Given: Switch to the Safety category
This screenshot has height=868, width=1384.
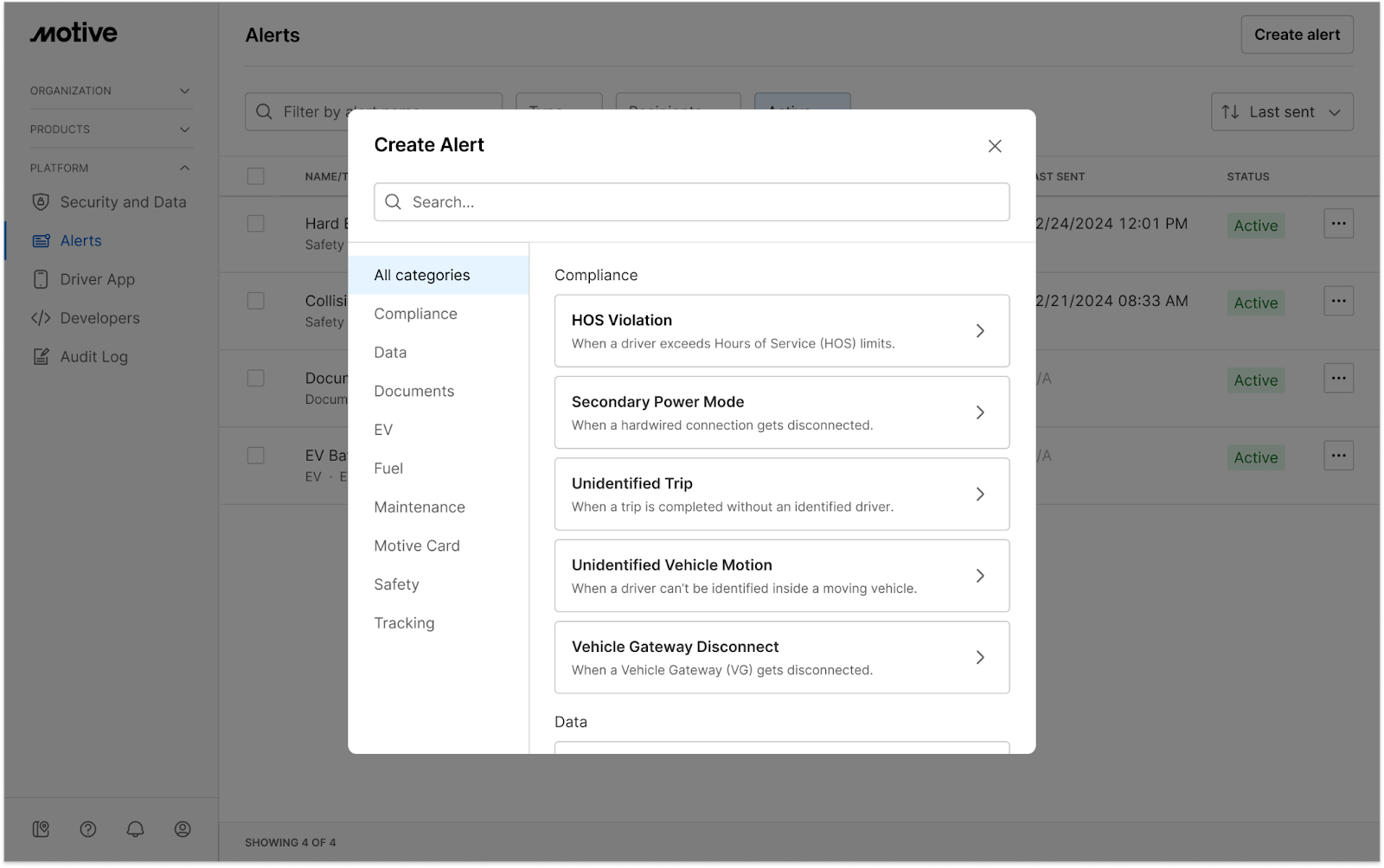Looking at the screenshot, I should click(396, 584).
